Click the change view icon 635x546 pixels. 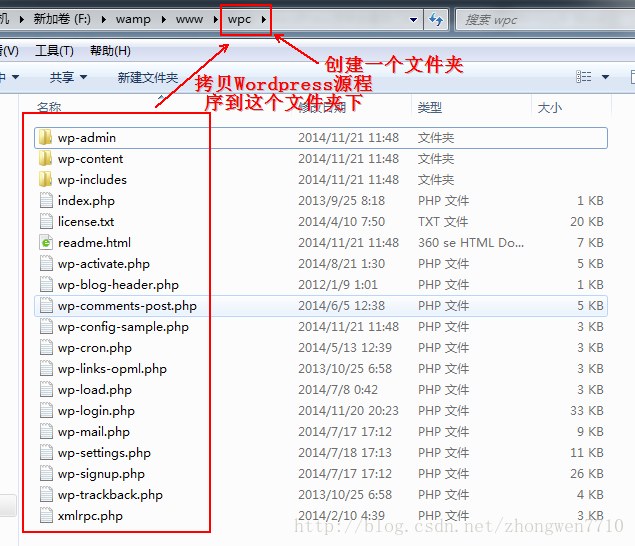coord(584,77)
